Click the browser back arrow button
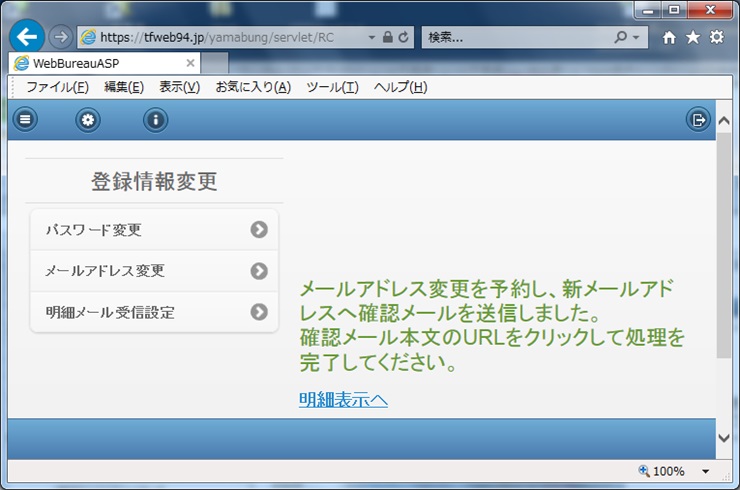 click(27, 36)
